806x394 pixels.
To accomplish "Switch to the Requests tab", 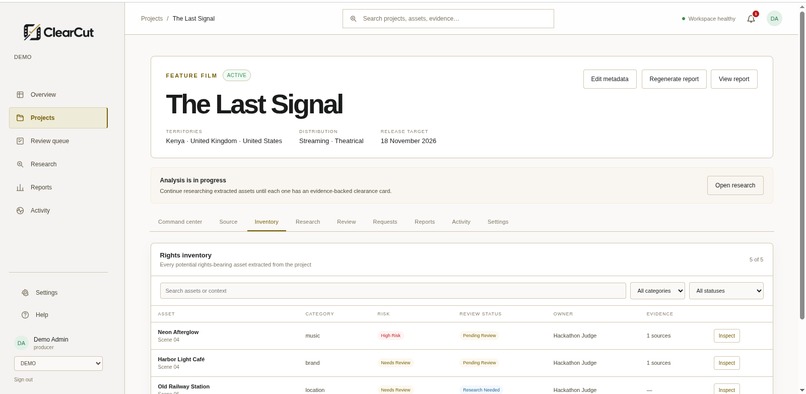I will pos(385,222).
